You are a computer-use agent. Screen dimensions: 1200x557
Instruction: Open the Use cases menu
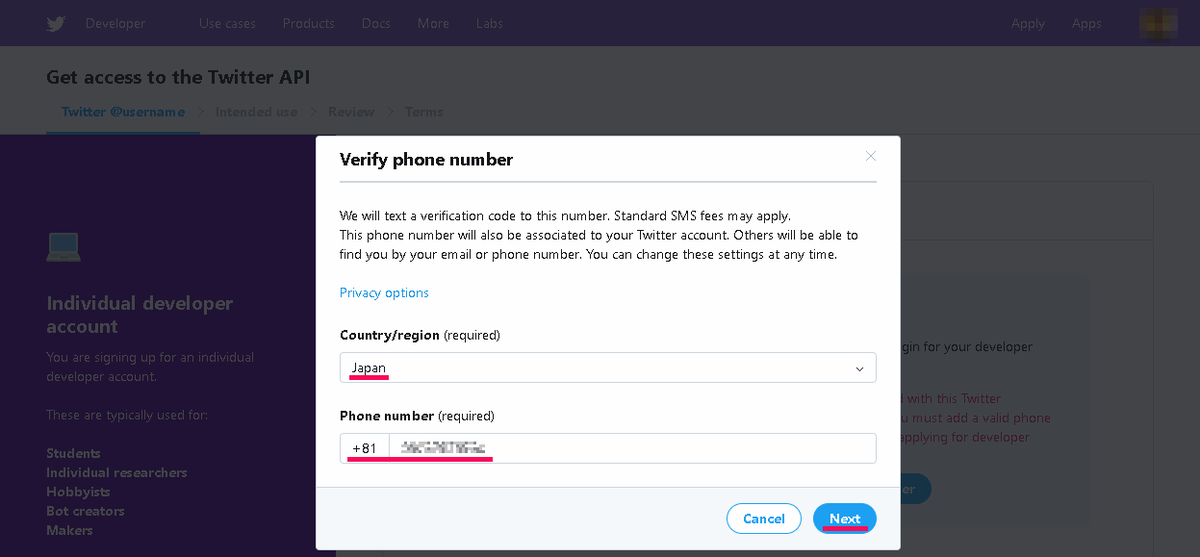click(227, 23)
